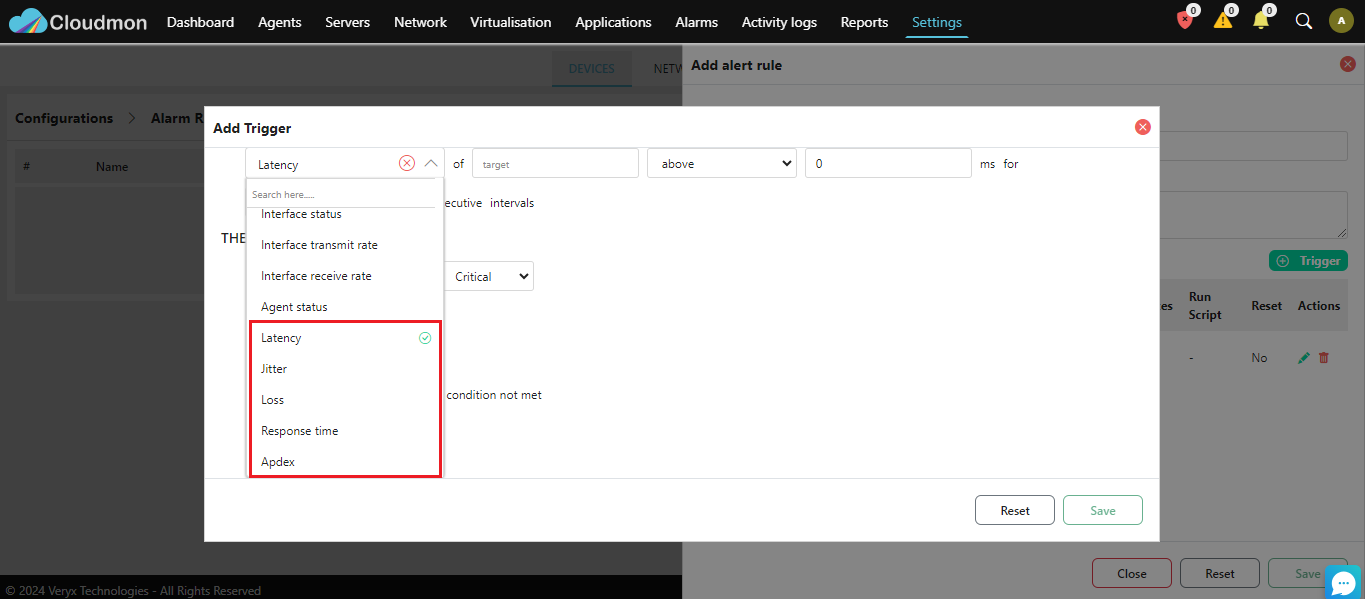Click the green edit pencil icon

point(1303,357)
